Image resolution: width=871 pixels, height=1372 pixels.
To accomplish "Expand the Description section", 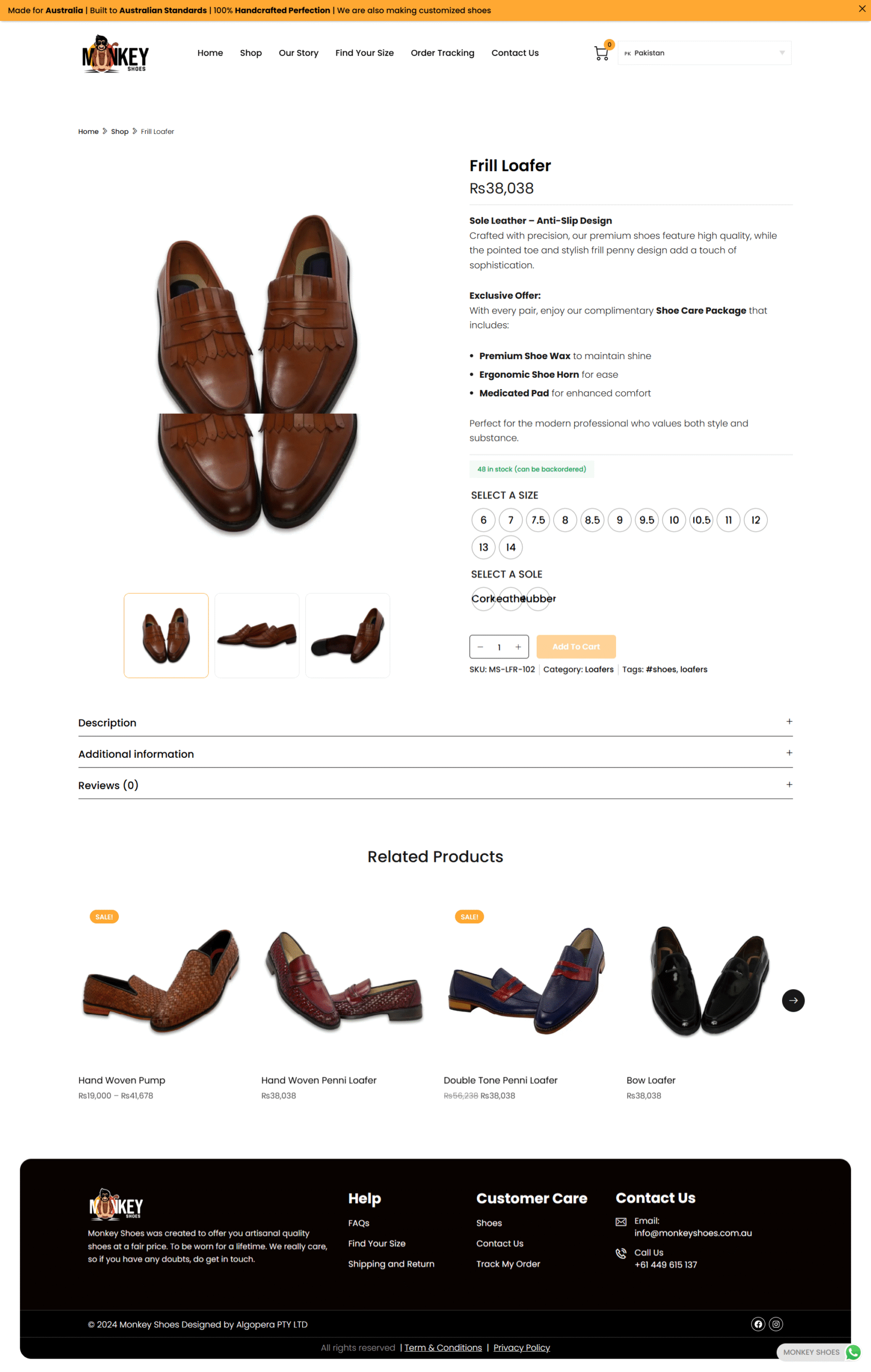I will pyautogui.click(x=435, y=722).
